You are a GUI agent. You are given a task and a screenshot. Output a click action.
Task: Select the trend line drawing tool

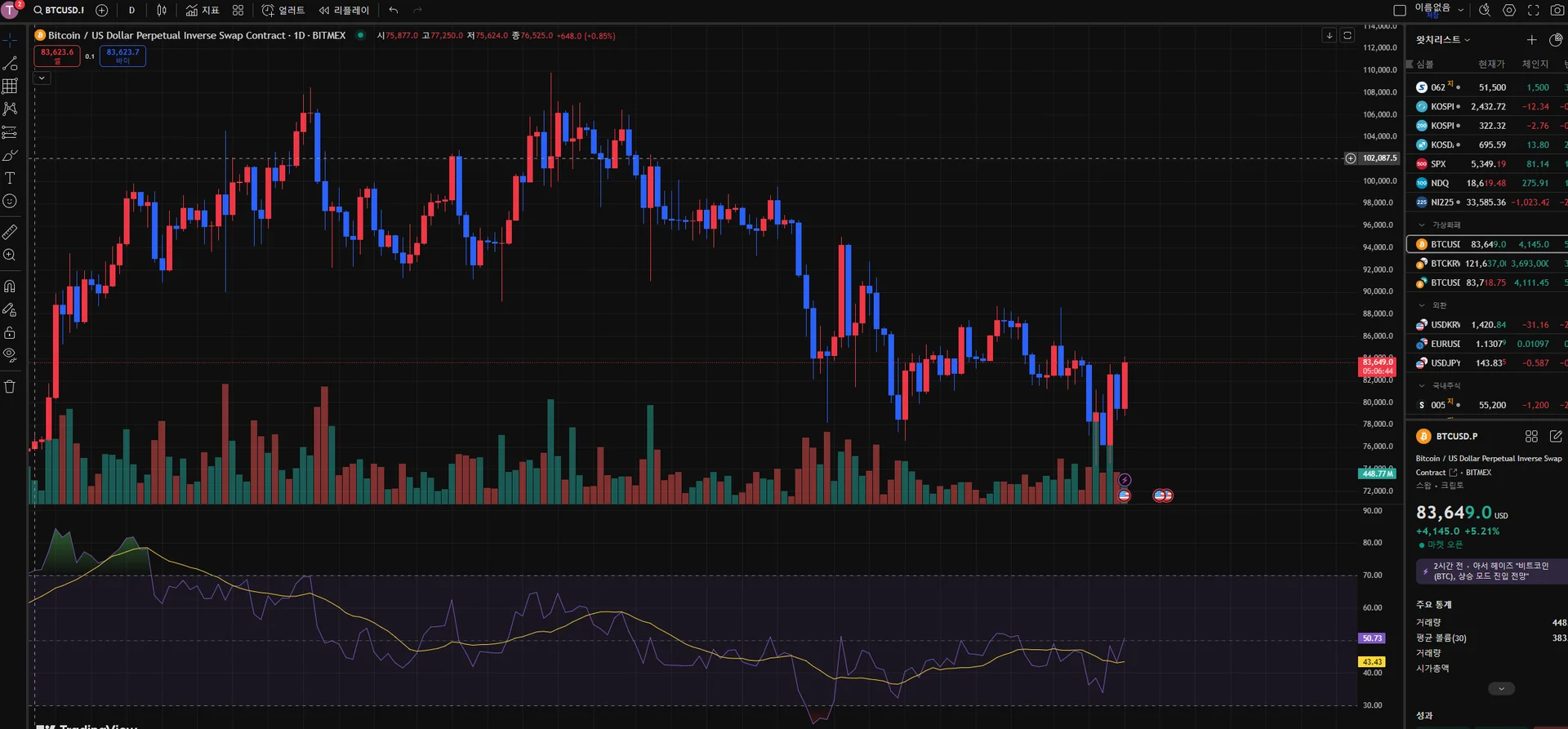coord(10,63)
